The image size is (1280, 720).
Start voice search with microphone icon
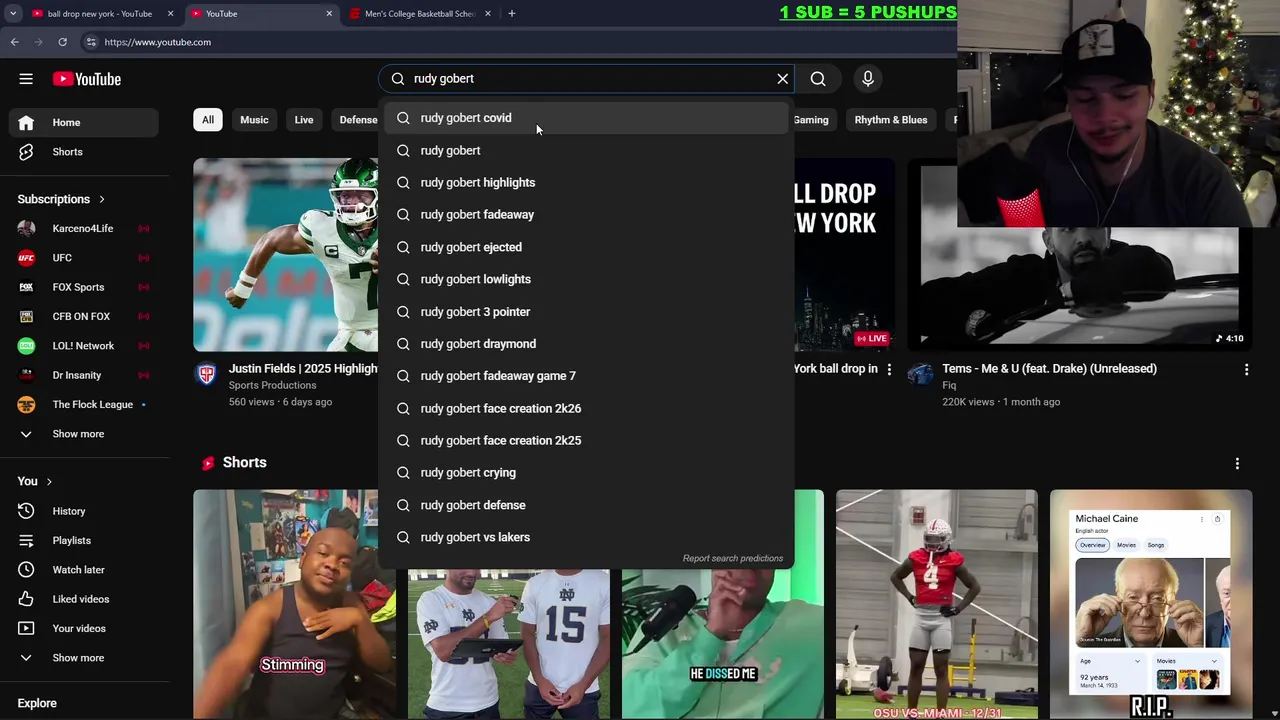tap(868, 79)
